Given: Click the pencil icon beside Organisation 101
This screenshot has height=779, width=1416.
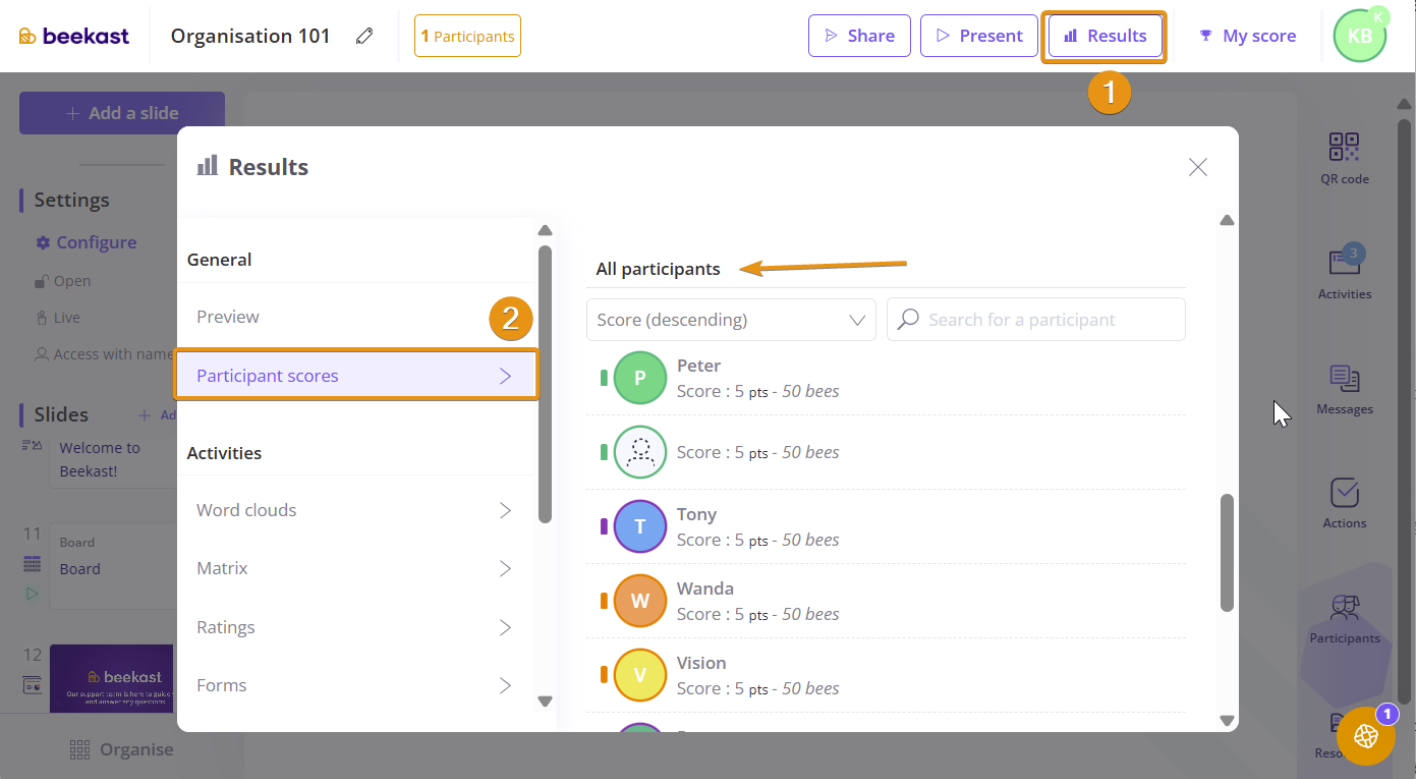Looking at the screenshot, I should (365, 36).
